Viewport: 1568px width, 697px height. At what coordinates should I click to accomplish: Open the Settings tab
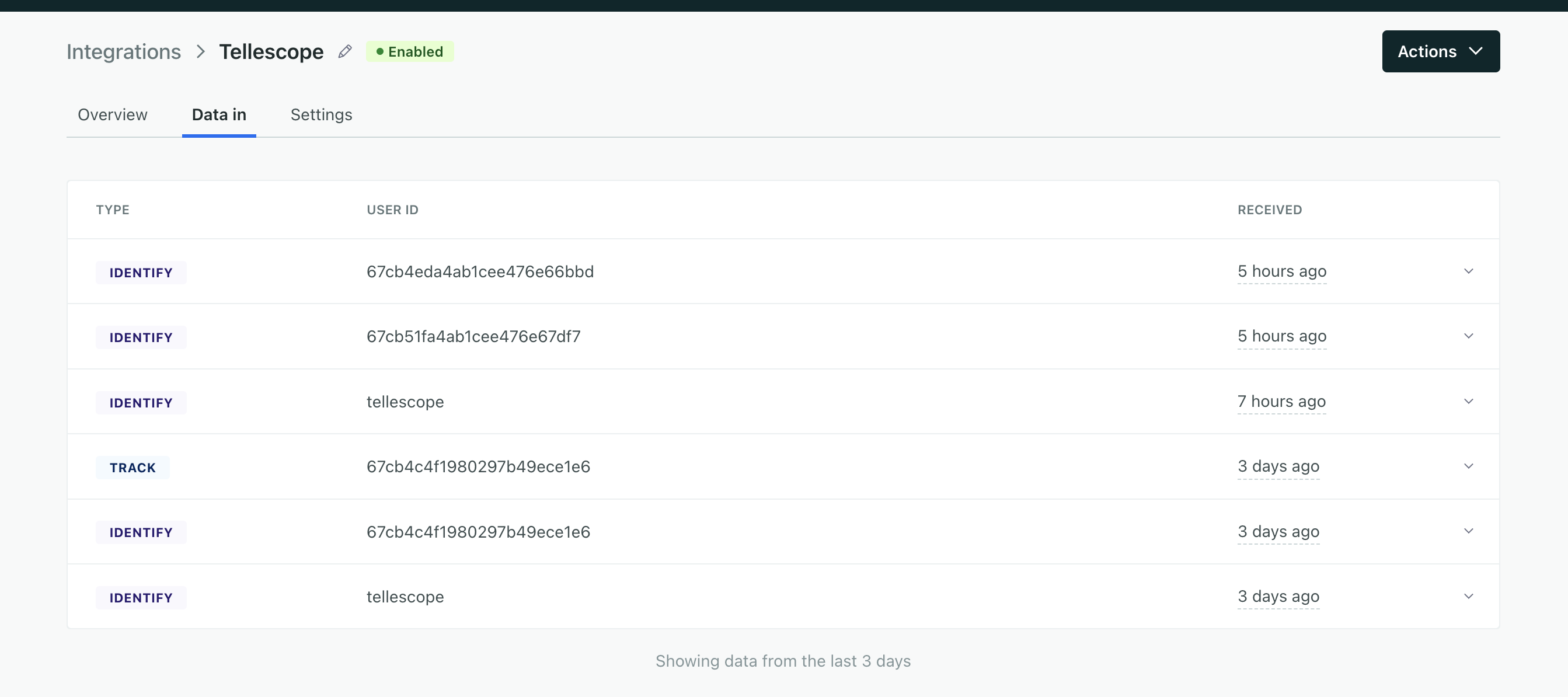click(322, 115)
